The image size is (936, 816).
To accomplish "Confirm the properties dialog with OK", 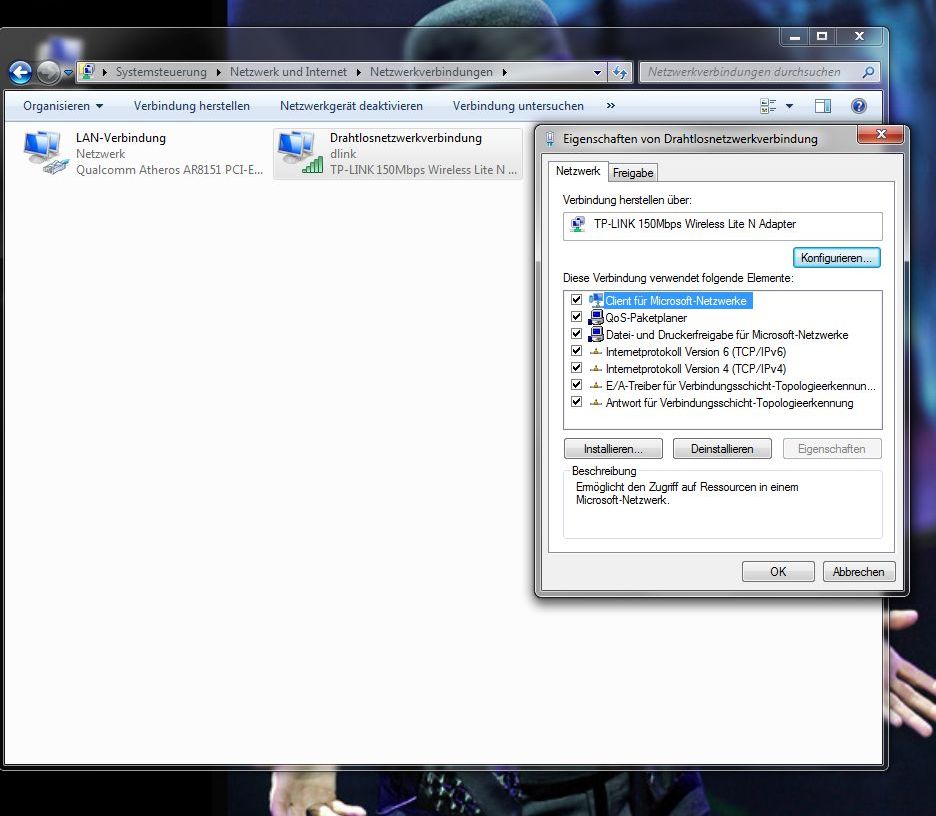I will click(778, 572).
